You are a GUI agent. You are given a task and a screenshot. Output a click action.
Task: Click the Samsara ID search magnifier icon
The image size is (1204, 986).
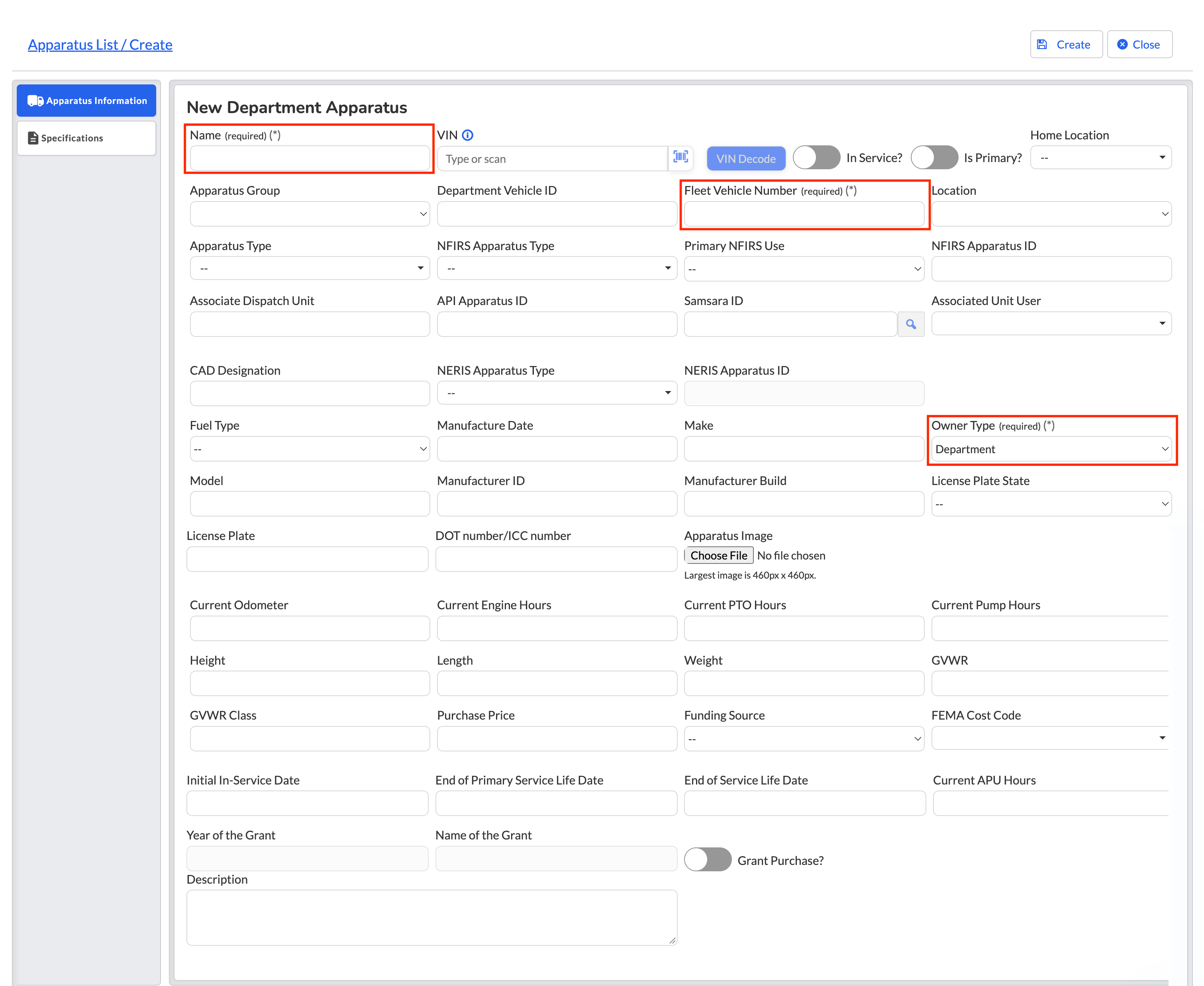tap(910, 324)
